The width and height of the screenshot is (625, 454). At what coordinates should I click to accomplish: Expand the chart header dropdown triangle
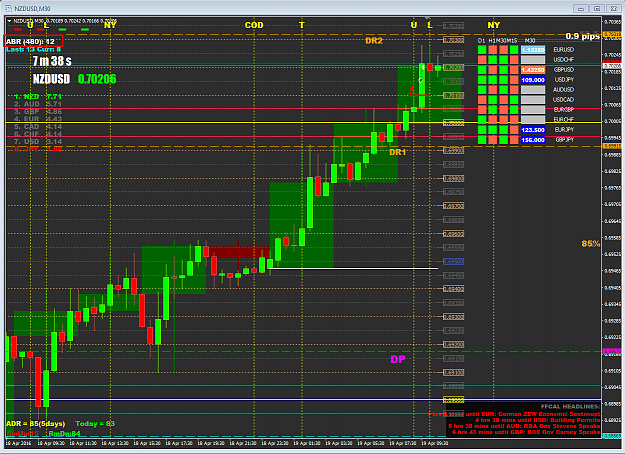click(x=9, y=21)
